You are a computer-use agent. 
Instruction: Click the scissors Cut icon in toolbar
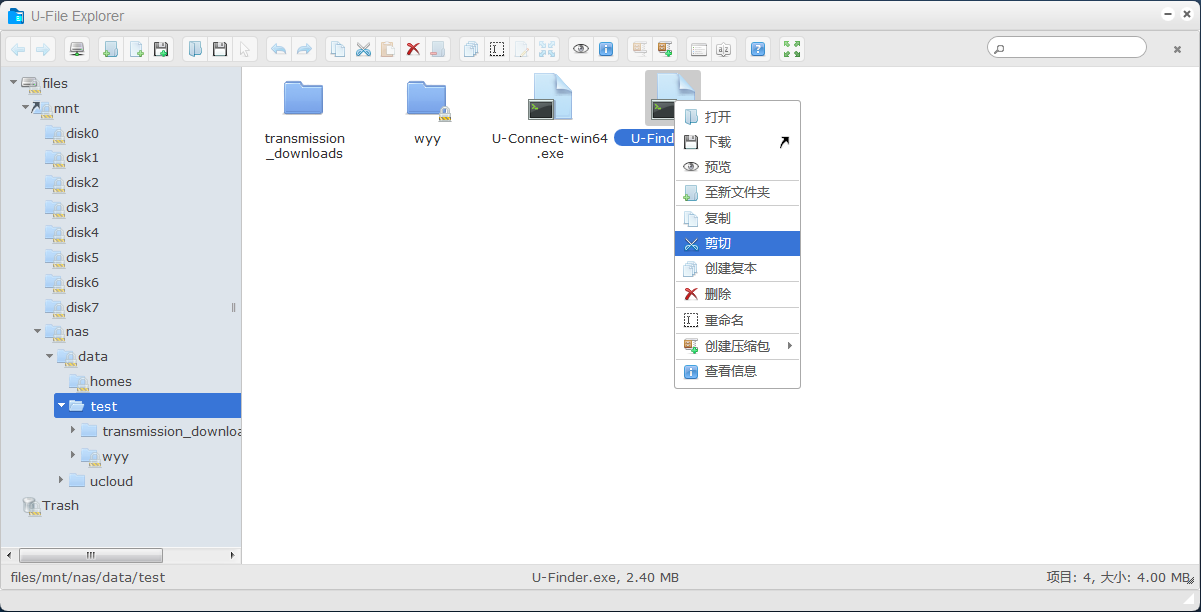[x=363, y=49]
